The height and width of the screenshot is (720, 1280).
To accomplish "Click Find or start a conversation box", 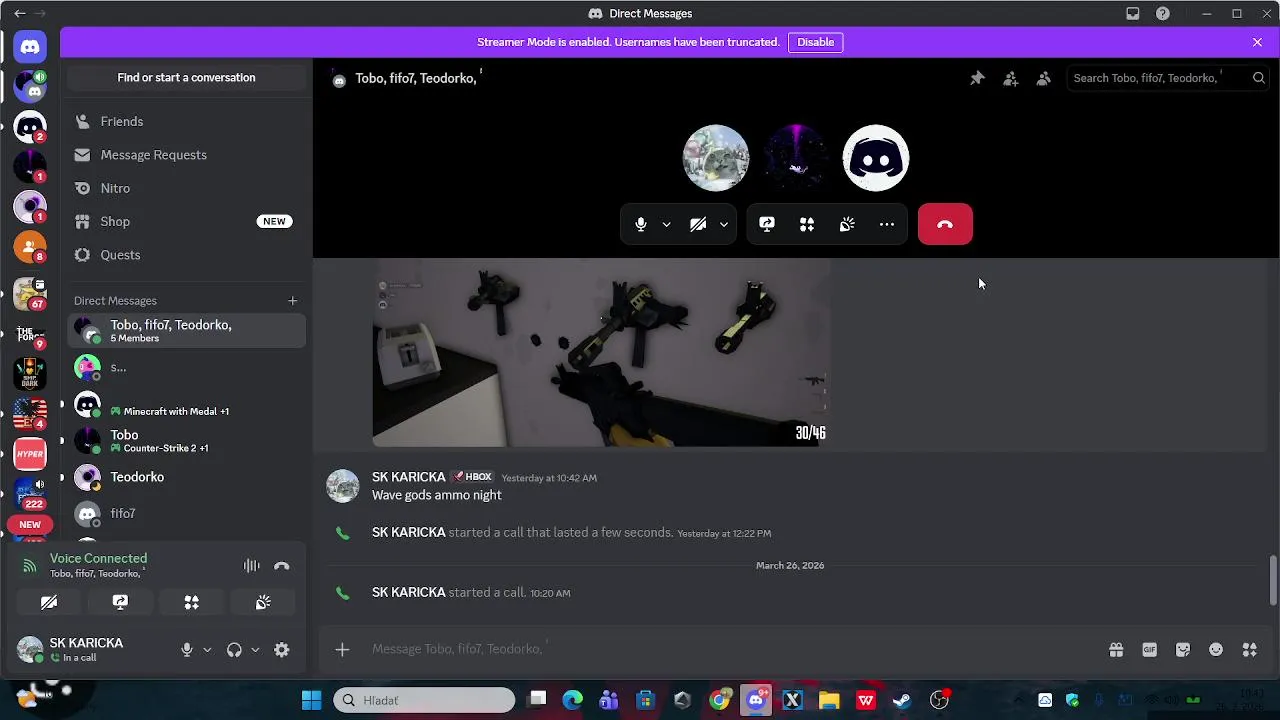I will [x=186, y=78].
